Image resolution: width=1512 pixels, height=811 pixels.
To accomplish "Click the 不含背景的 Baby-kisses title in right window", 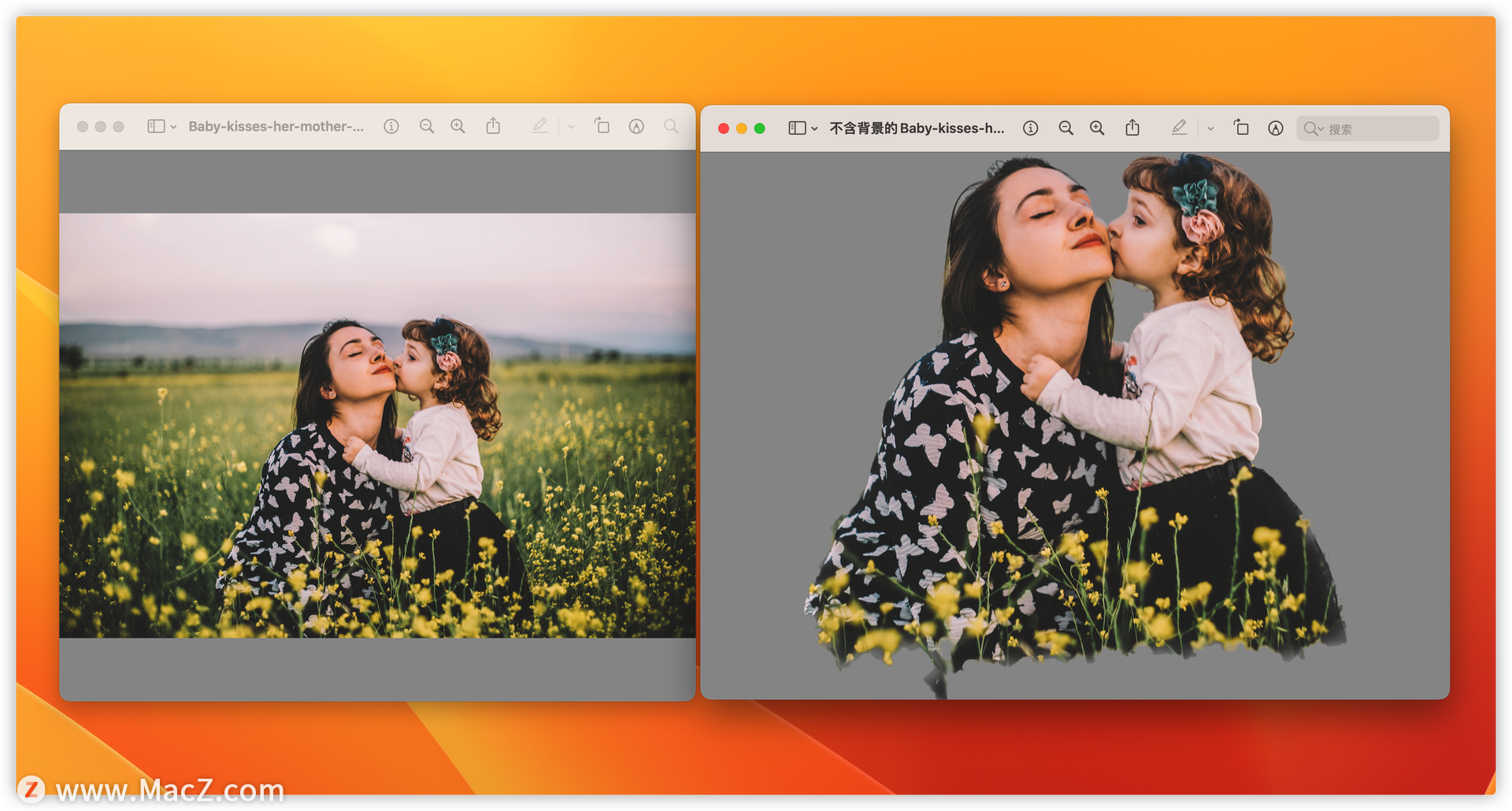I will tap(917, 128).
